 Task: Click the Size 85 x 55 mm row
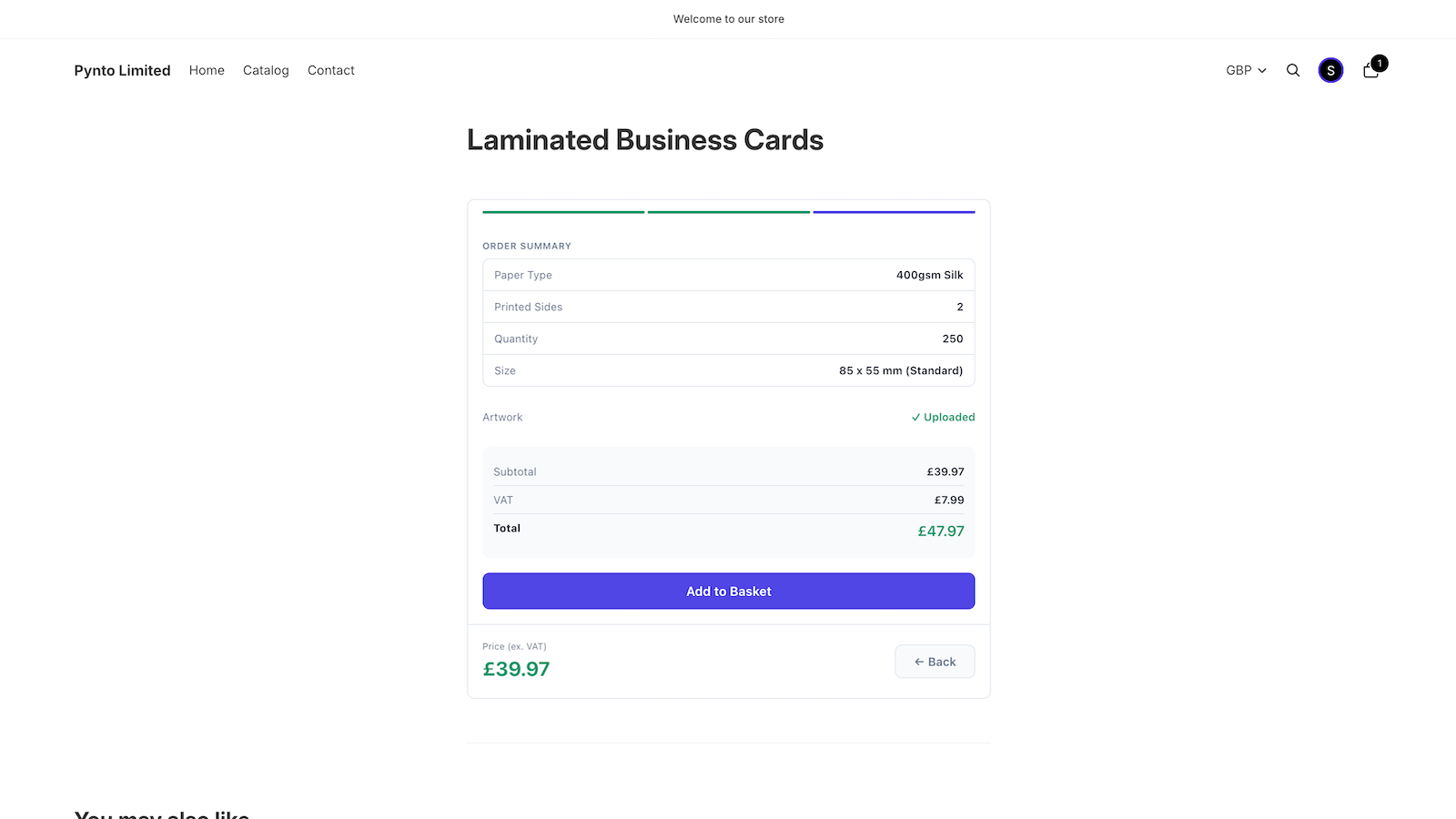point(729,370)
